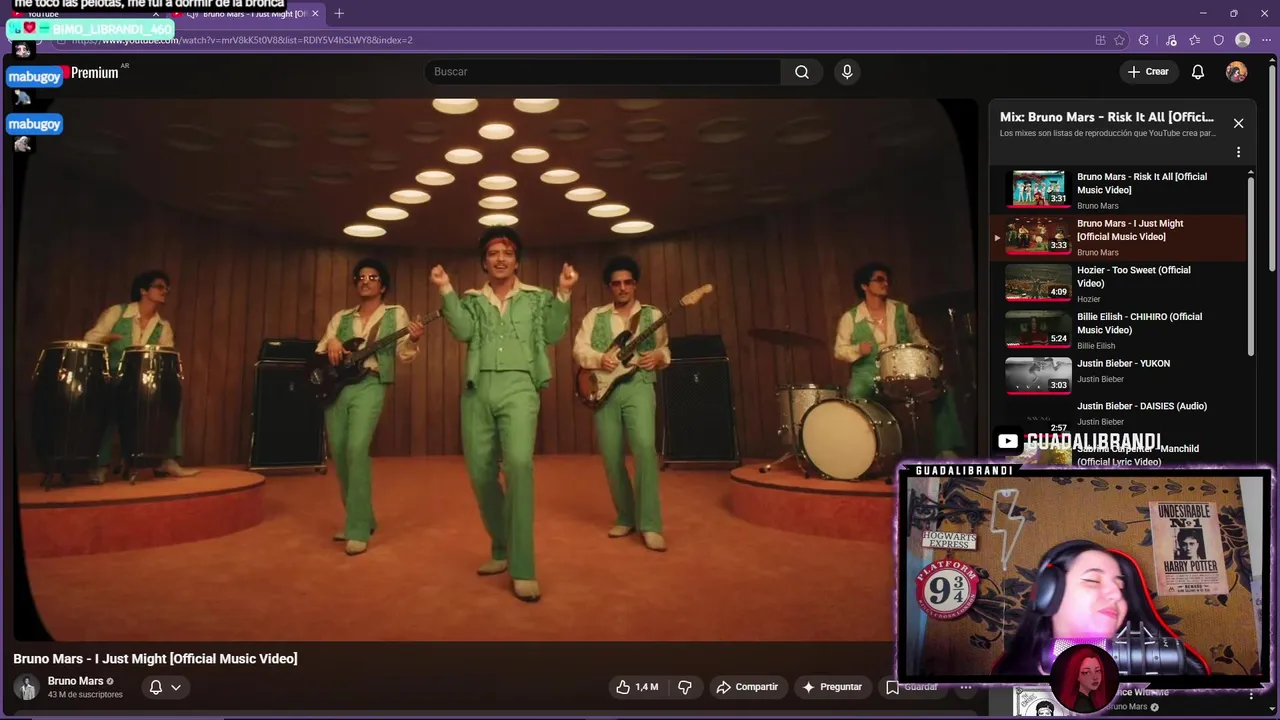Open the notifications bell in YouTube header

click(1198, 72)
